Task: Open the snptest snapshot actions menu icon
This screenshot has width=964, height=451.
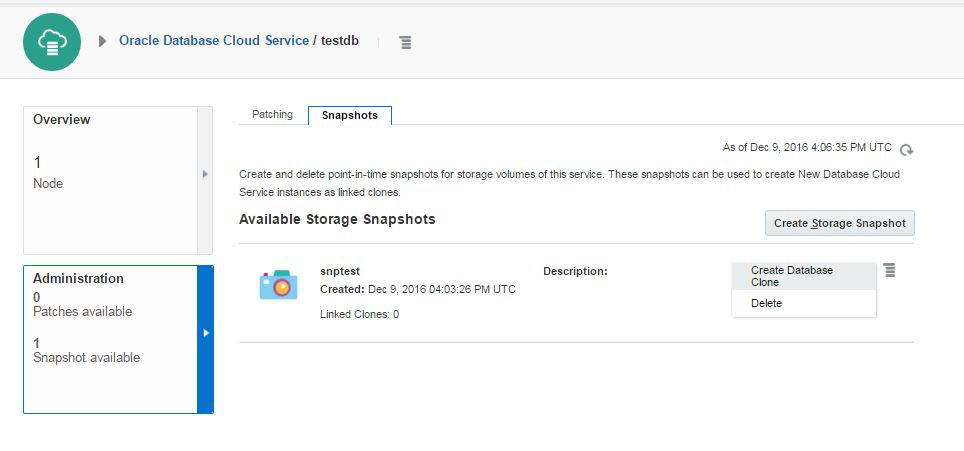Action: pos(890,270)
